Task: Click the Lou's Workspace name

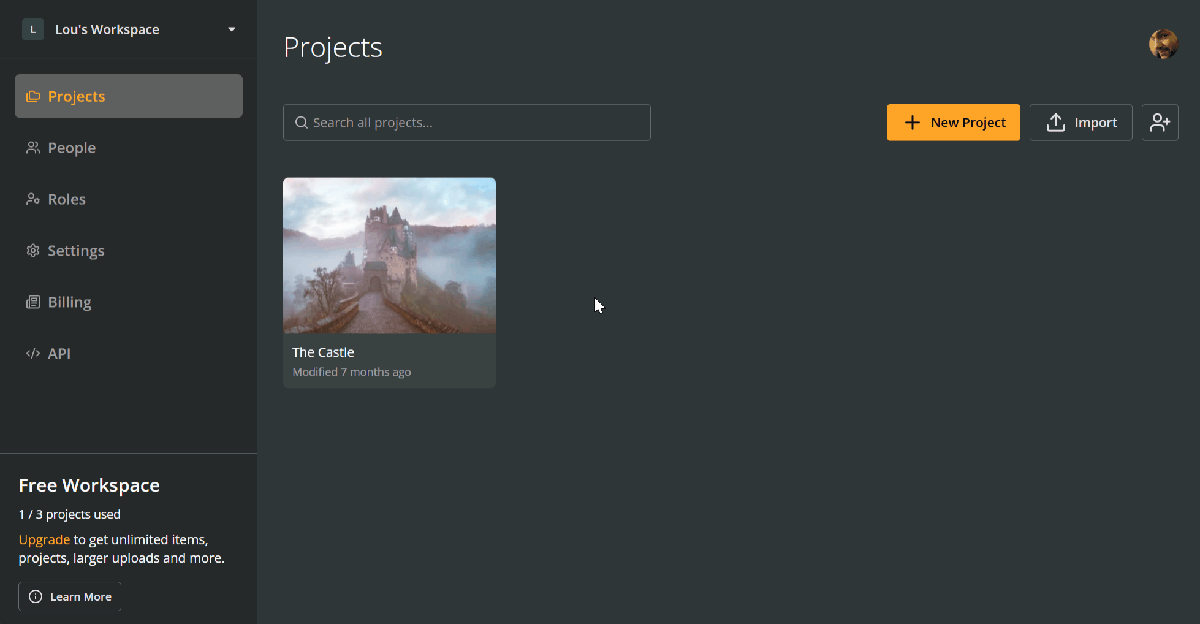Action: 107,30
